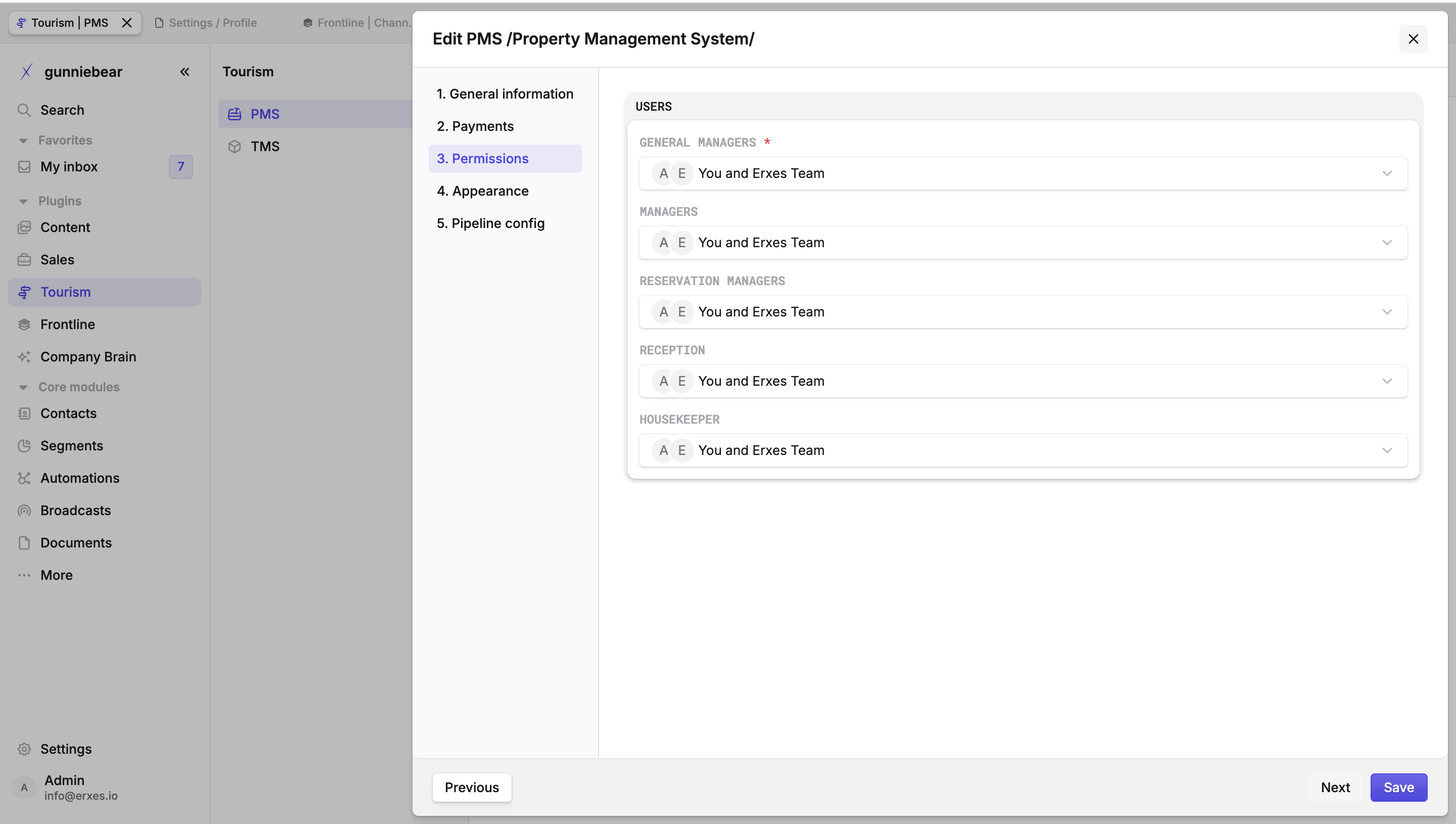Click the gunniebear workspace name

83,72
